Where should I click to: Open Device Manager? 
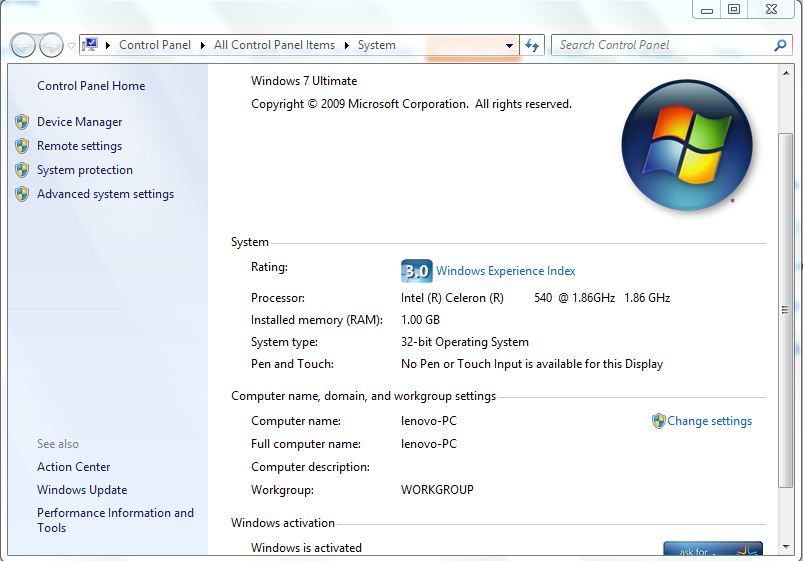pos(79,122)
